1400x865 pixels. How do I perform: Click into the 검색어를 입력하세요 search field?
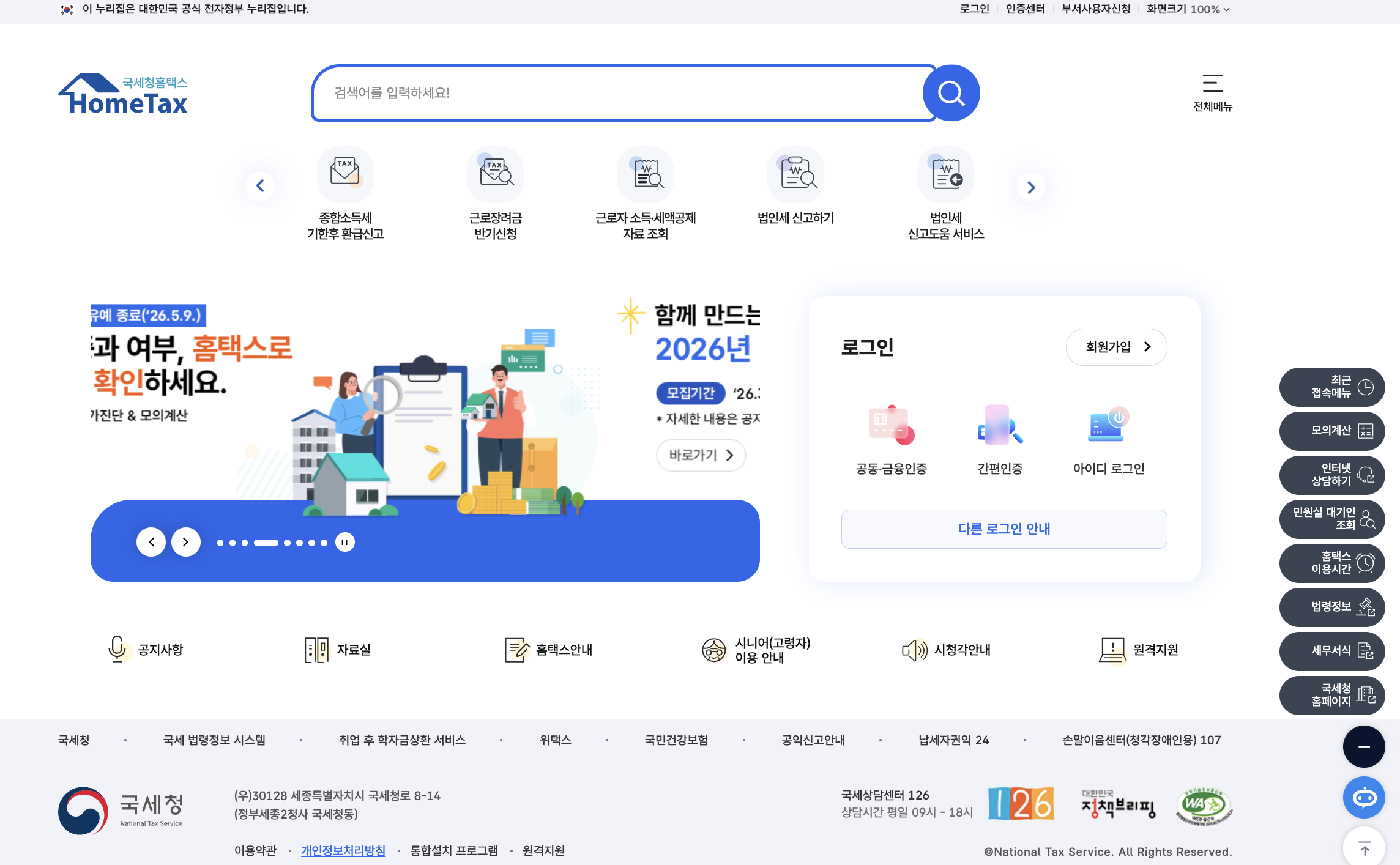click(618, 93)
